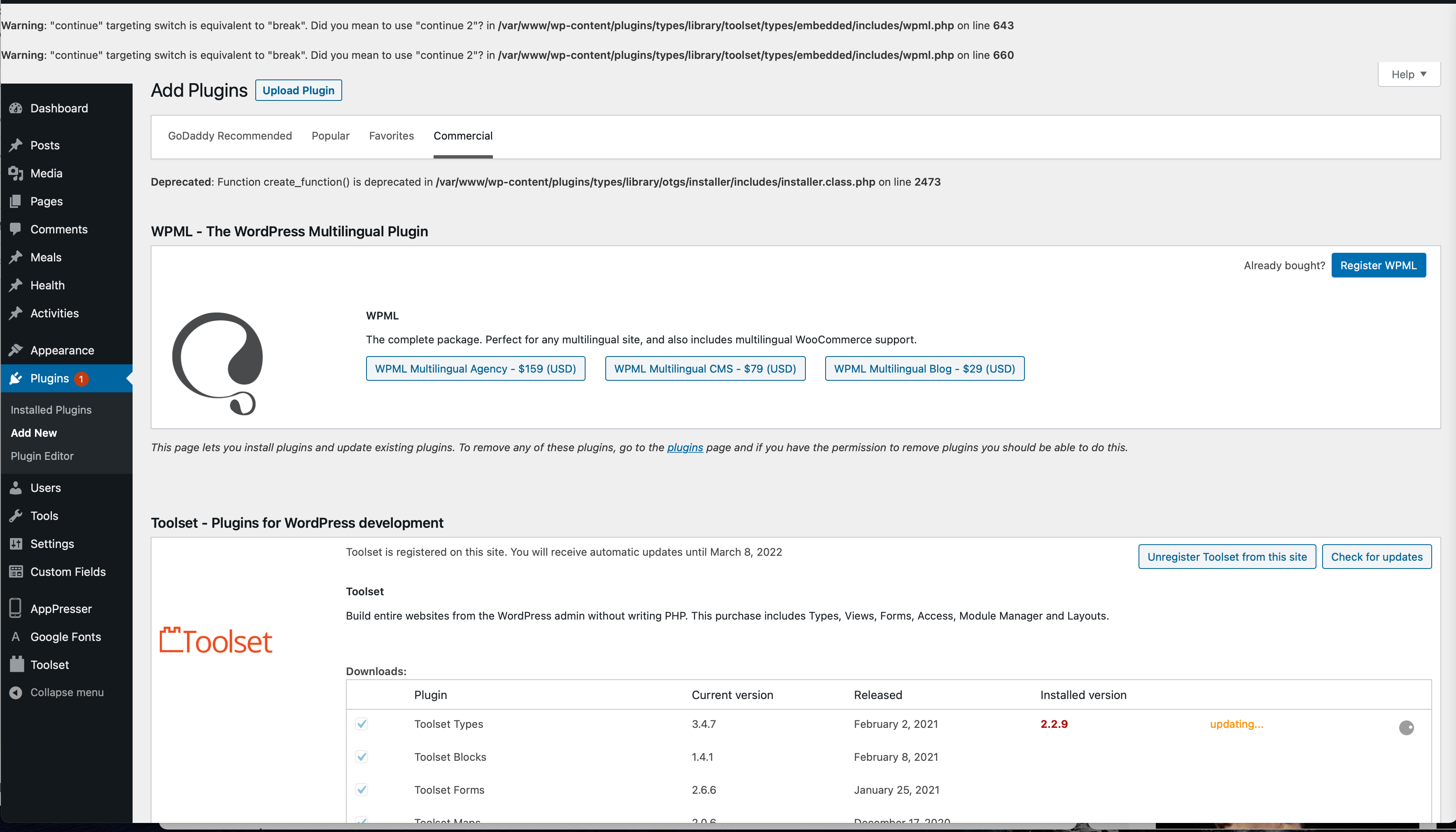
Task: Uncheck the Toolset Types checkbox
Action: coord(361,724)
